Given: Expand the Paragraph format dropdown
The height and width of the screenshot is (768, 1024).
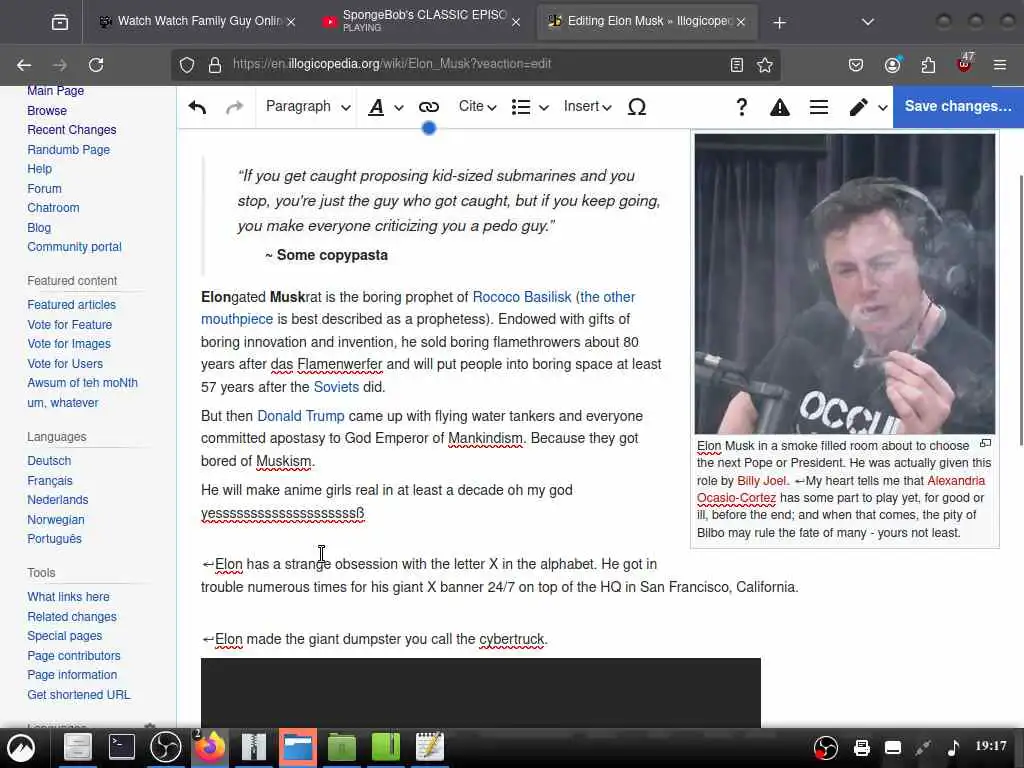Looking at the screenshot, I should click(x=308, y=107).
